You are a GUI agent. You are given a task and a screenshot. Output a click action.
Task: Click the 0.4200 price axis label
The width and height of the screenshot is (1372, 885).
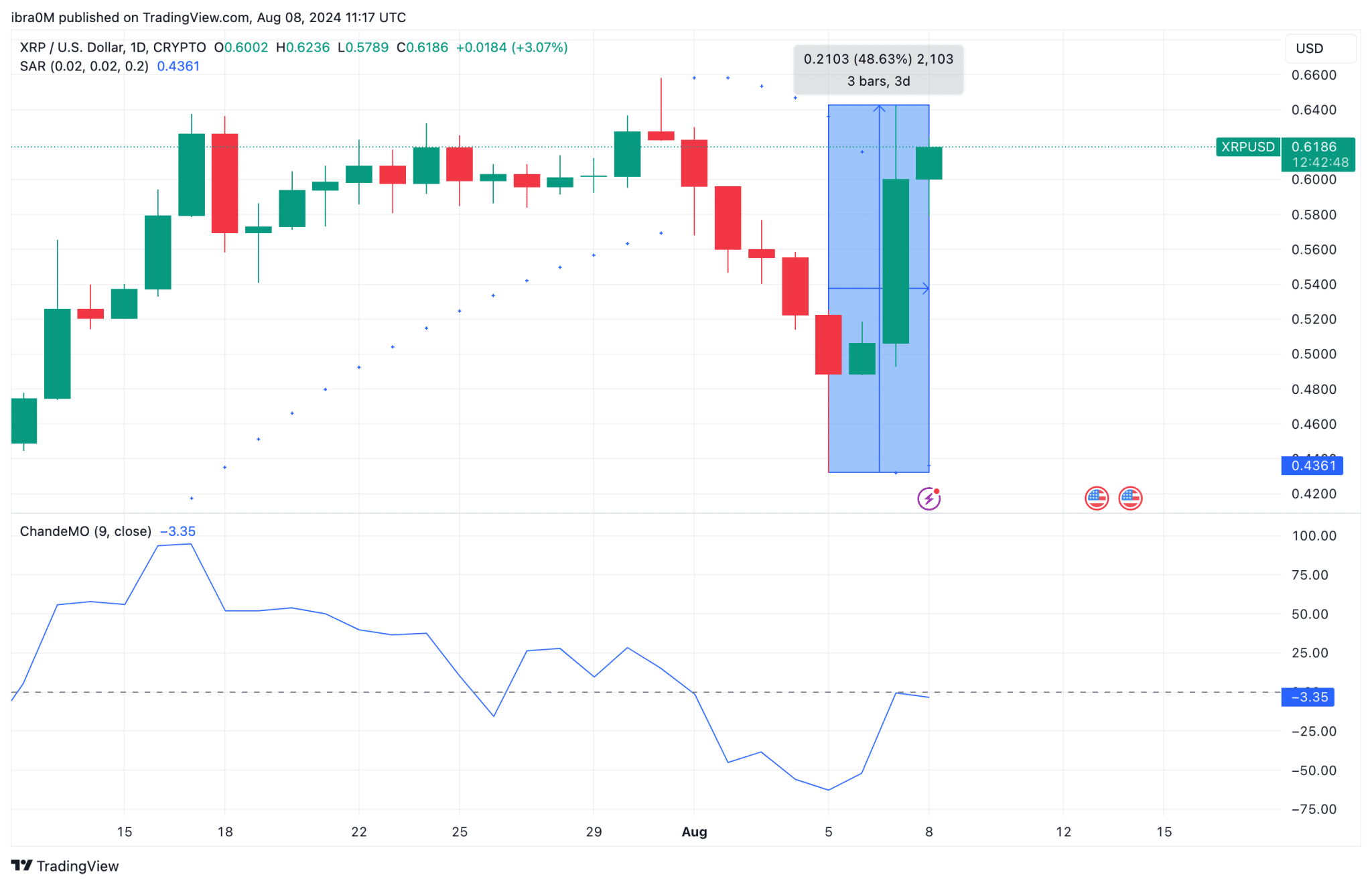click(1314, 494)
